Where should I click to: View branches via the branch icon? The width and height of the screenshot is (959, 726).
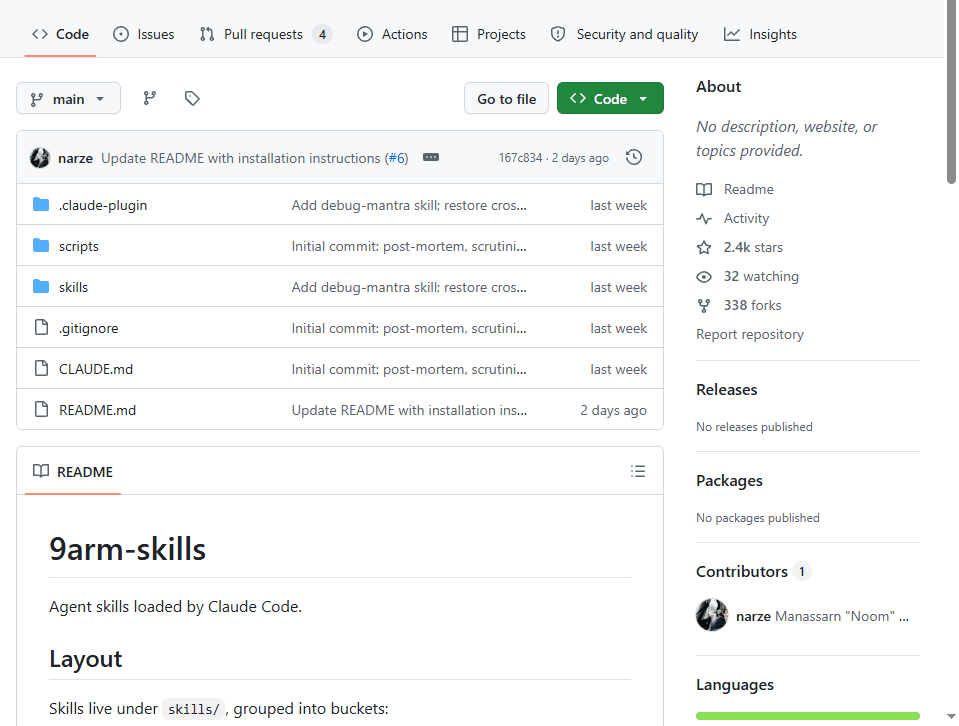pyautogui.click(x=150, y=98)
